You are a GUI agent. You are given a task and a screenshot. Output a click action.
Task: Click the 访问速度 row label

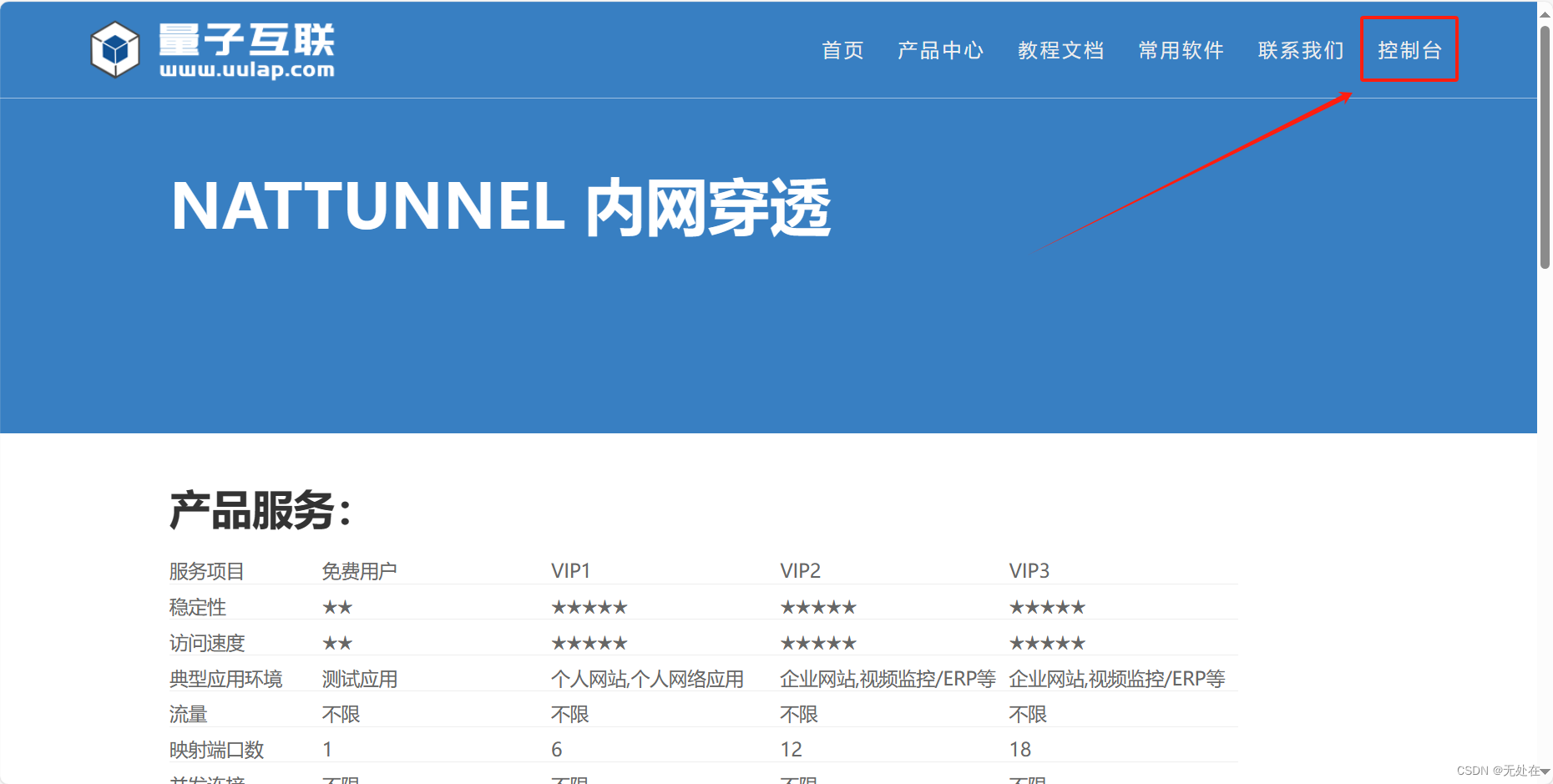pyautogui.click(x=206, y=643)
